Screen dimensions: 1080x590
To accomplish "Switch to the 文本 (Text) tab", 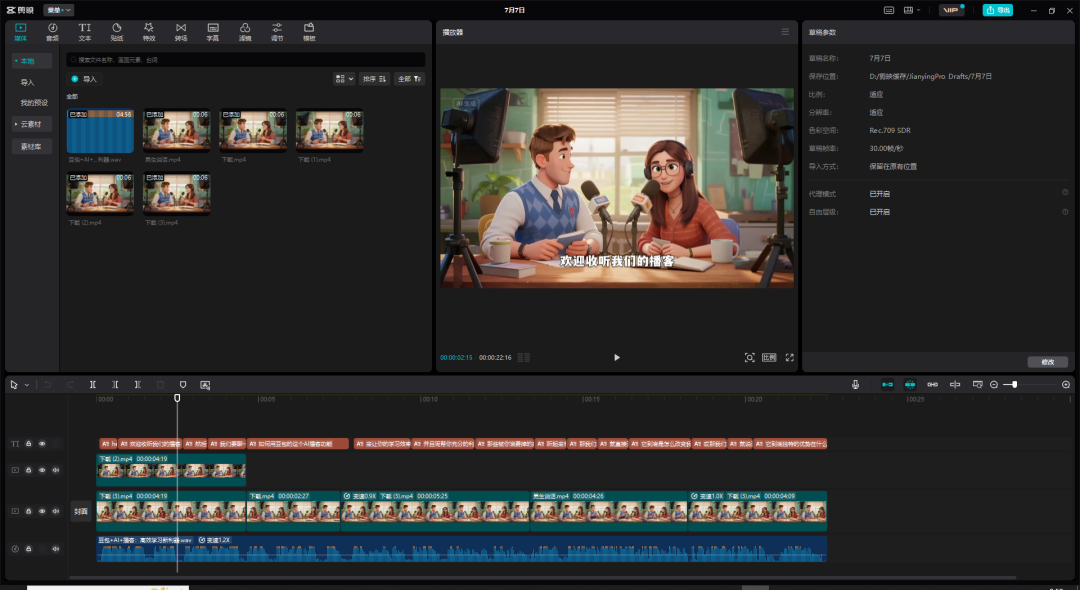I will pyautogui.click(x=85, y=31).
